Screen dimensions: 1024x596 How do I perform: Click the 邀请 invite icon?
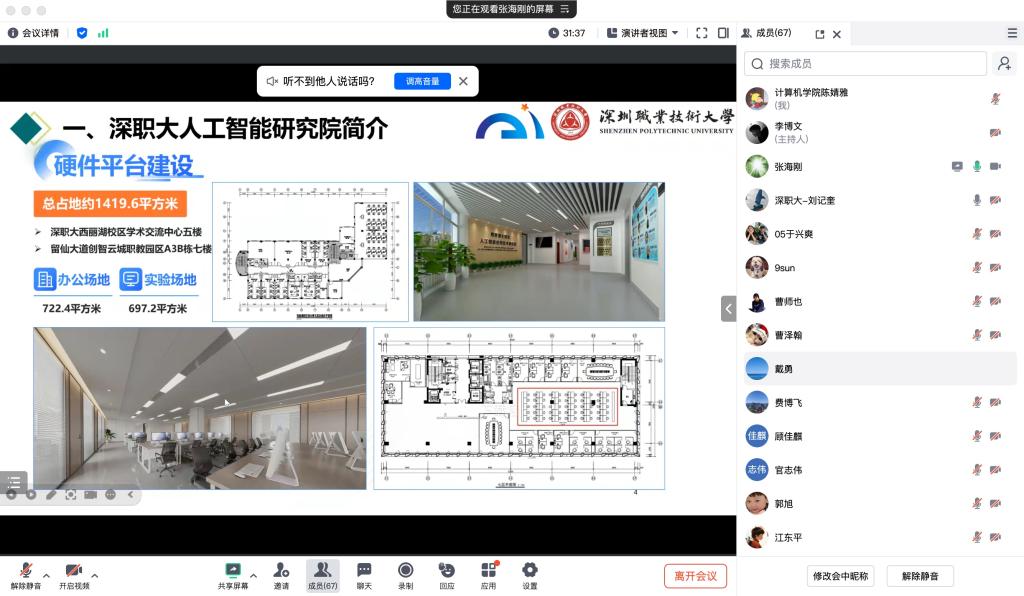[x=282, y=575]
